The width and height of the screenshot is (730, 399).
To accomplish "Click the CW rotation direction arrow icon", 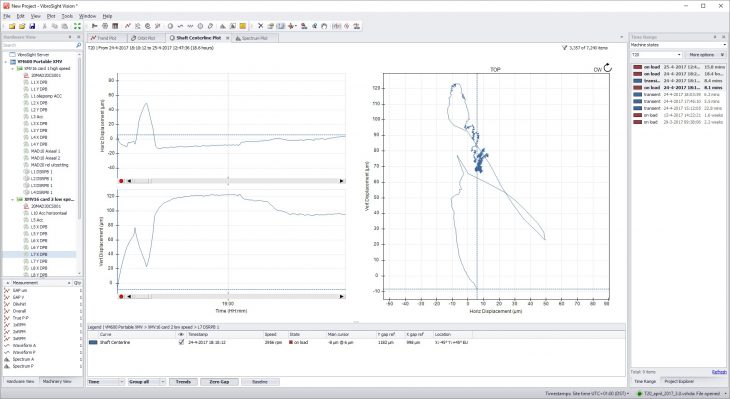I will pyautogui.click(x=608, y=68).
